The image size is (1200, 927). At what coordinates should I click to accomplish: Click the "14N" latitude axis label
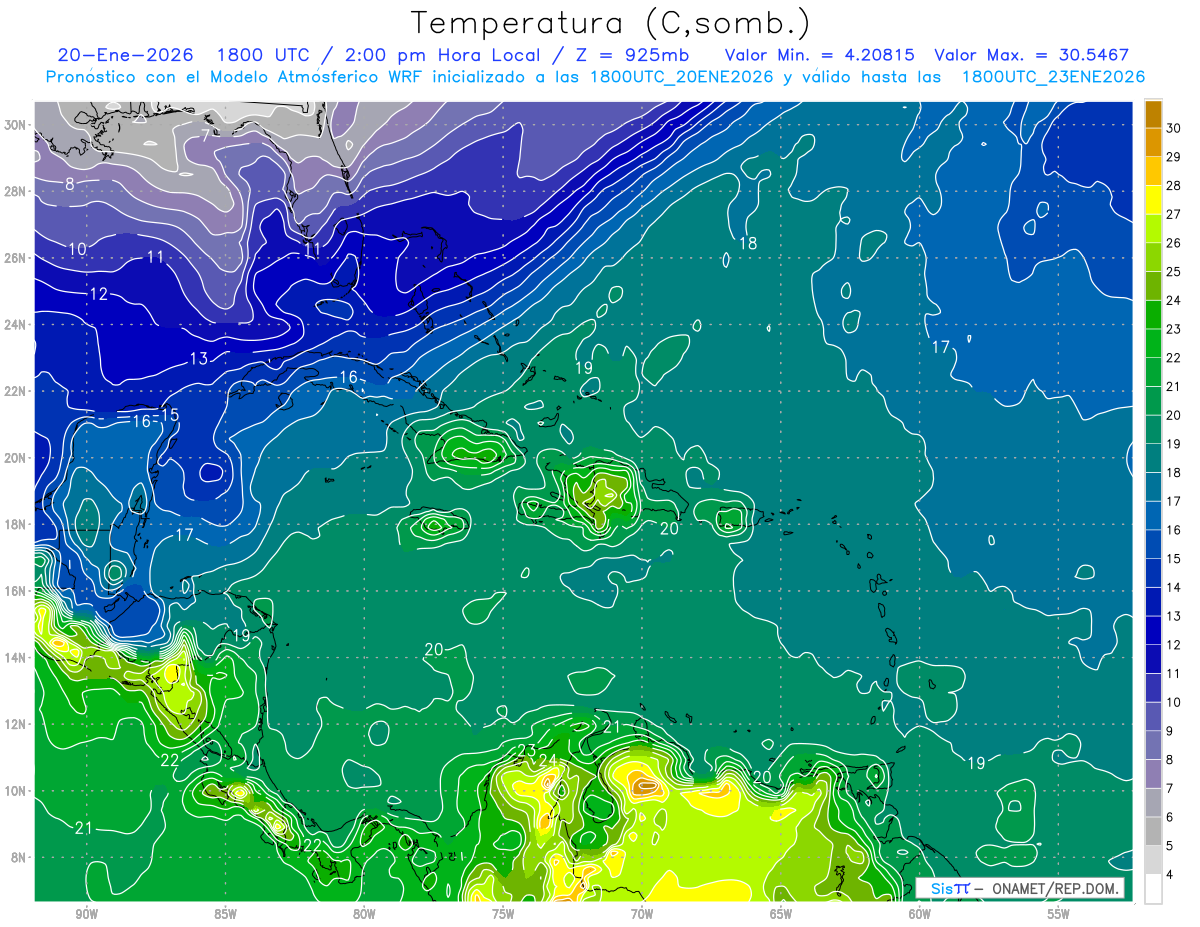[x=16, y=657]
